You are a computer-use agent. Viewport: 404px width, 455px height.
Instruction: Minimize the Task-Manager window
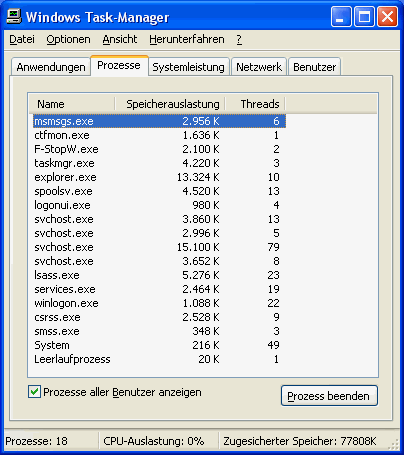(341, 16)
